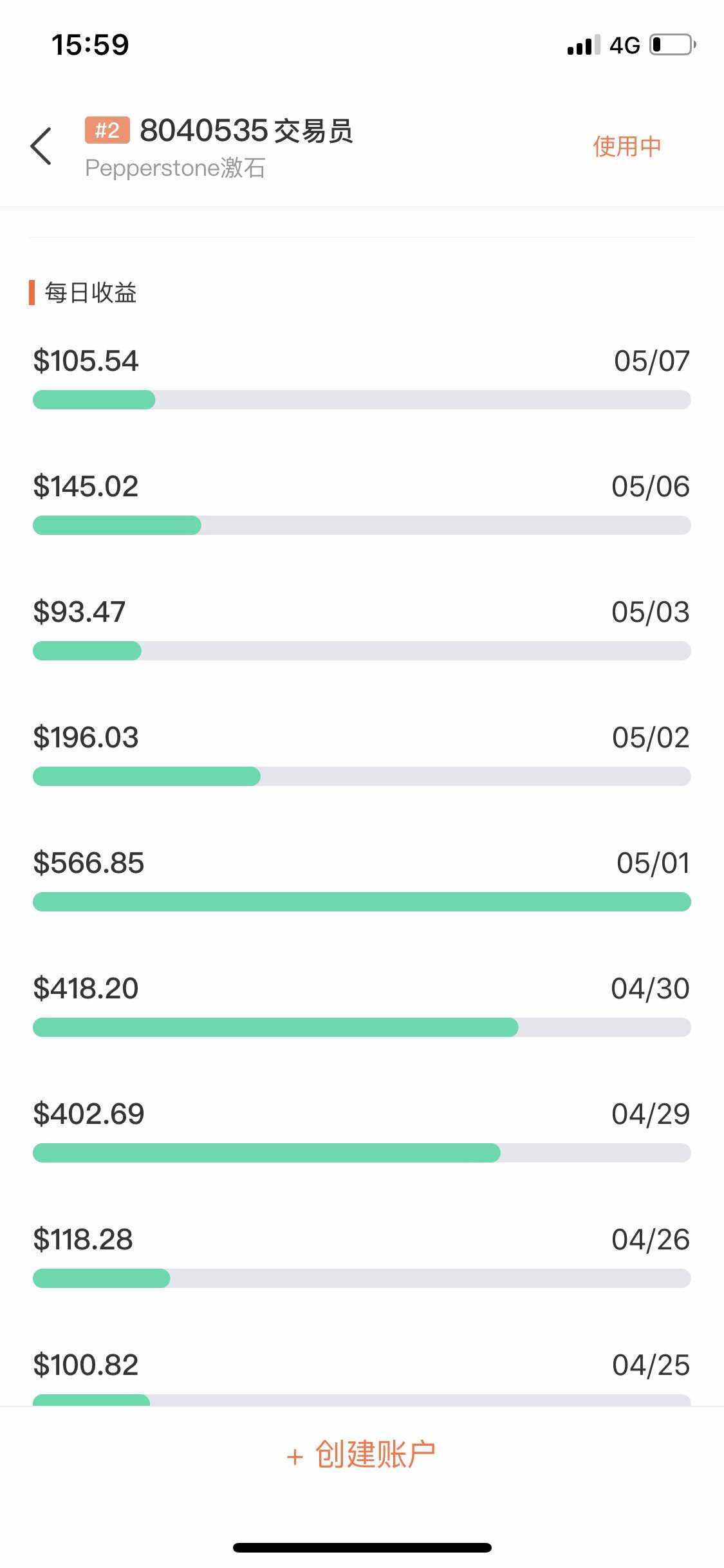Tap the orange 每日收益 section marker

[x=32, y=293]
